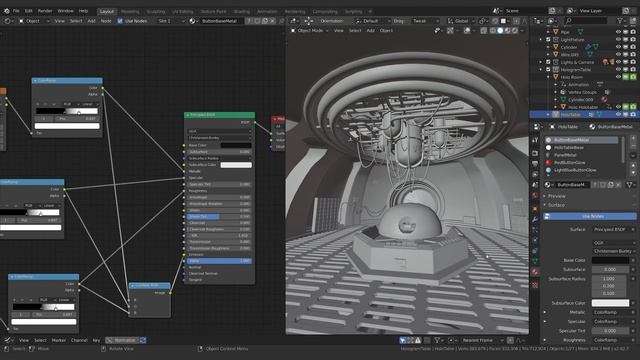Open the node editor type selector icon
Screen dimensions: 640x360
(8, 21)
